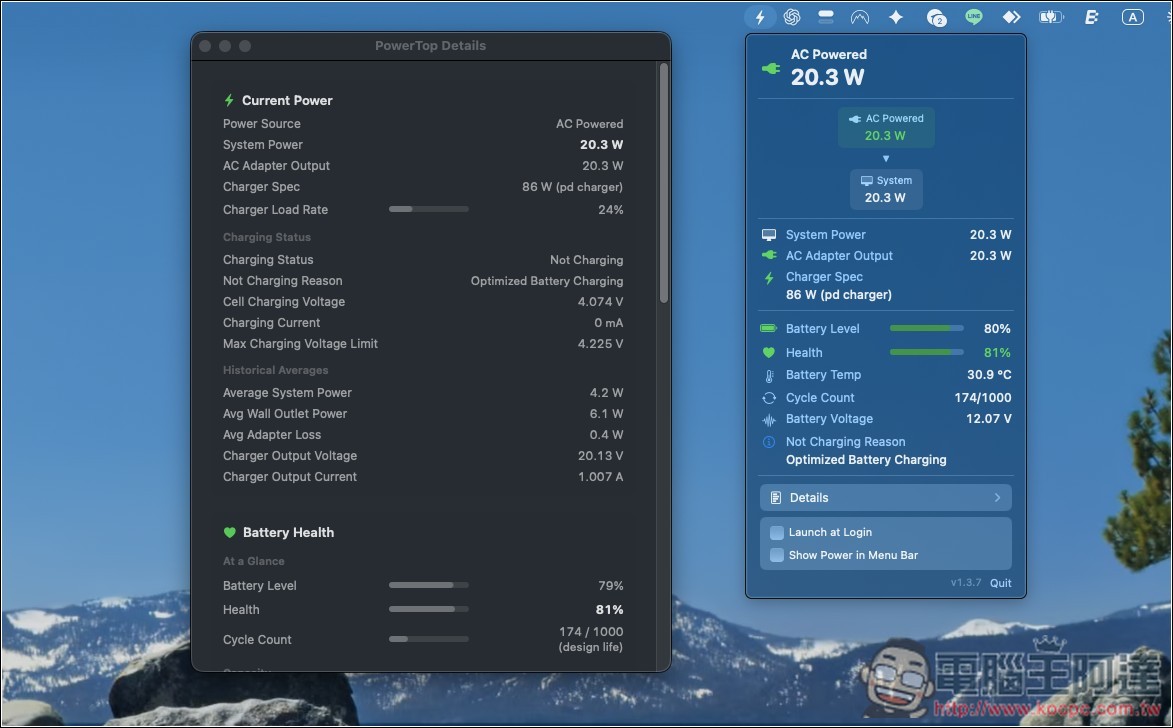This screenshot has width=1173, height=728.
Task: Click the System flow box showing 20.3 W
Action: point(886,189)
